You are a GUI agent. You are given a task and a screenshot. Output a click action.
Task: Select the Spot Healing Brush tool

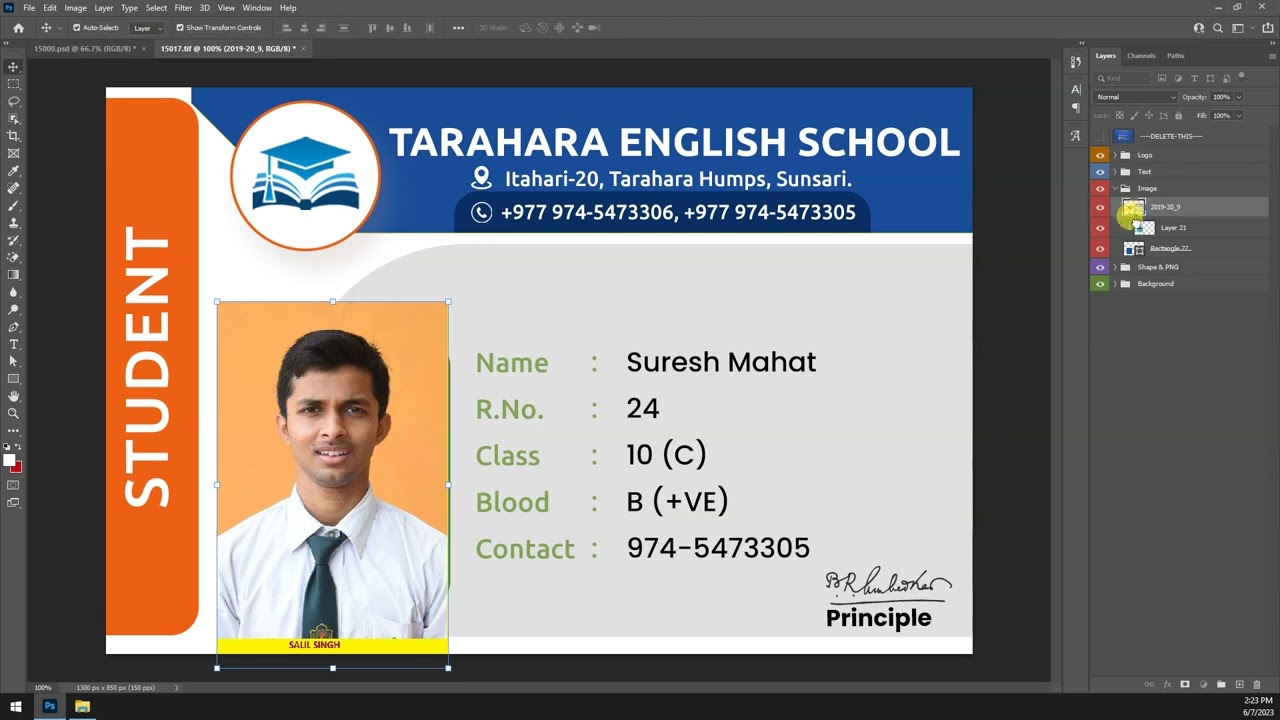coord(13,188)
